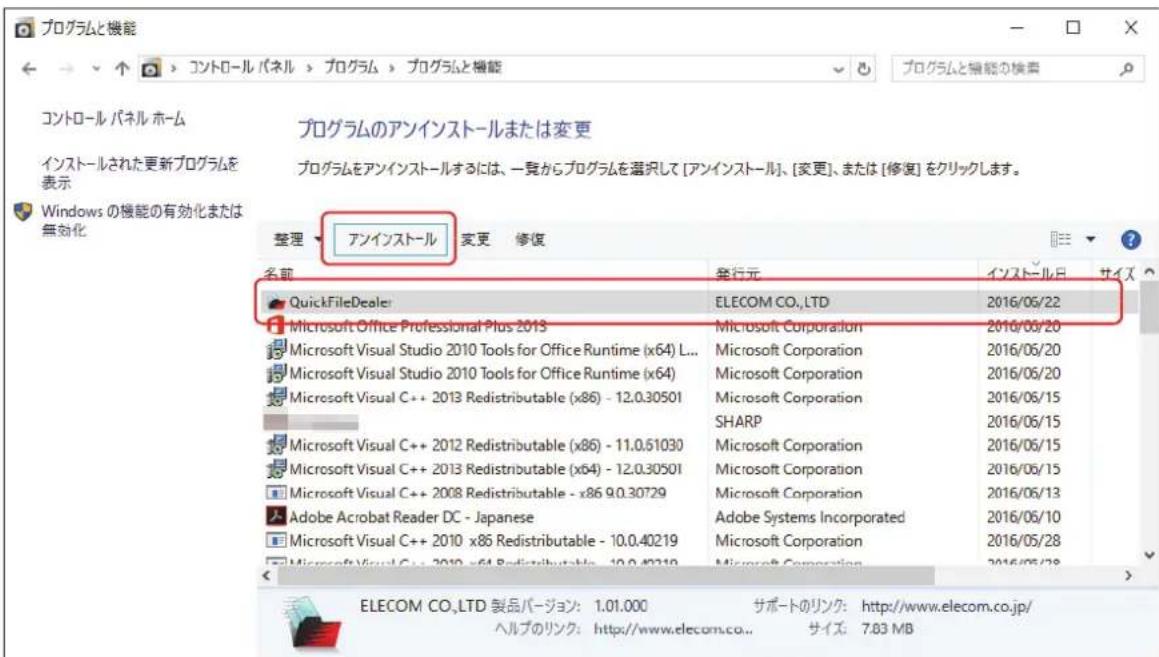The image size is (1159, 657).
Task: Click the shield icon beside Windows の機能
Action: point(24,212)
